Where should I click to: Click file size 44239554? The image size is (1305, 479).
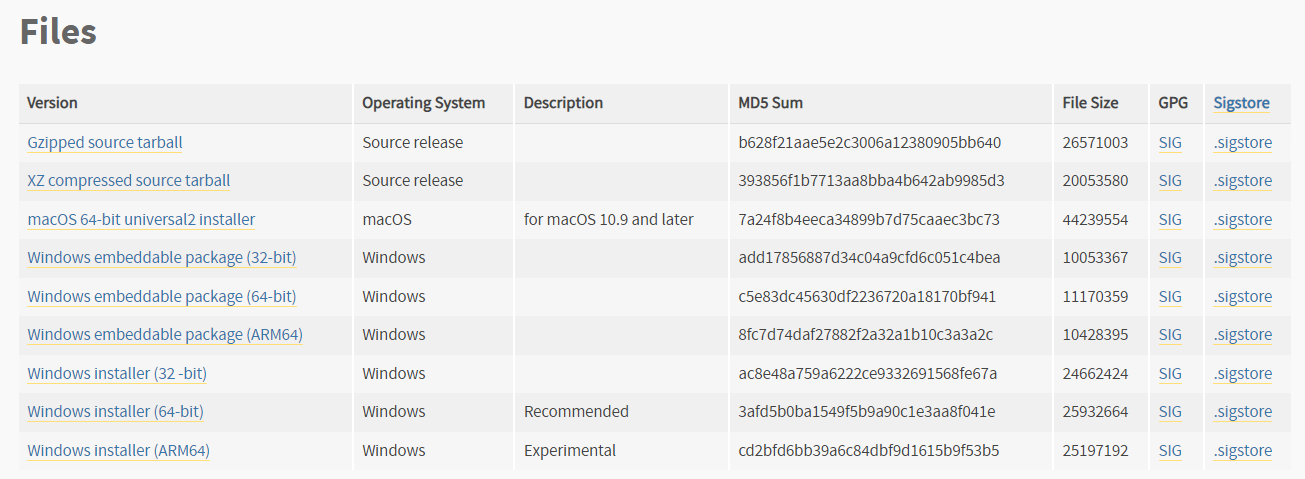[1095, 220]
